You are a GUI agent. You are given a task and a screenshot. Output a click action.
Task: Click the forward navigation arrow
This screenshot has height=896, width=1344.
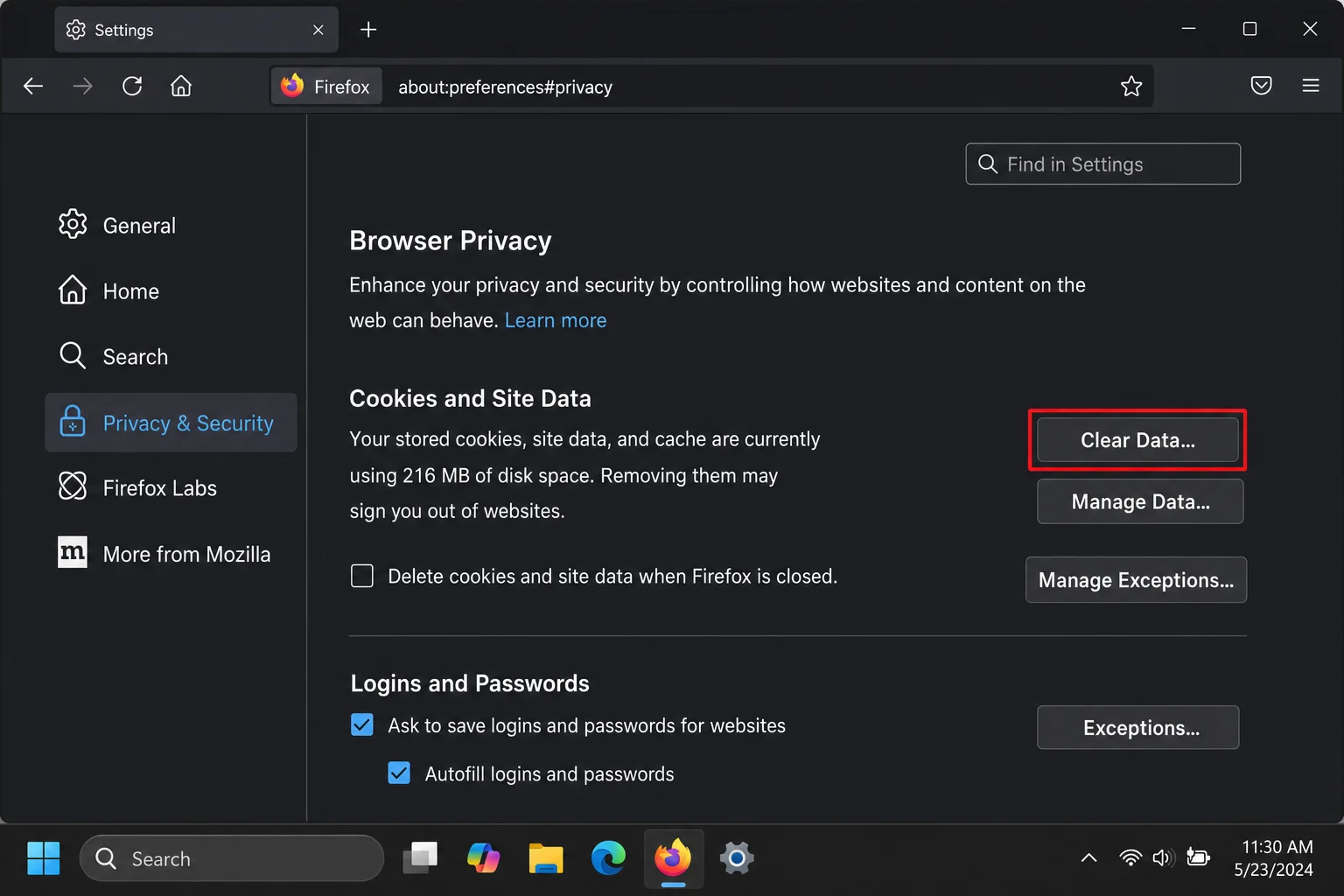tap(82, 86)
